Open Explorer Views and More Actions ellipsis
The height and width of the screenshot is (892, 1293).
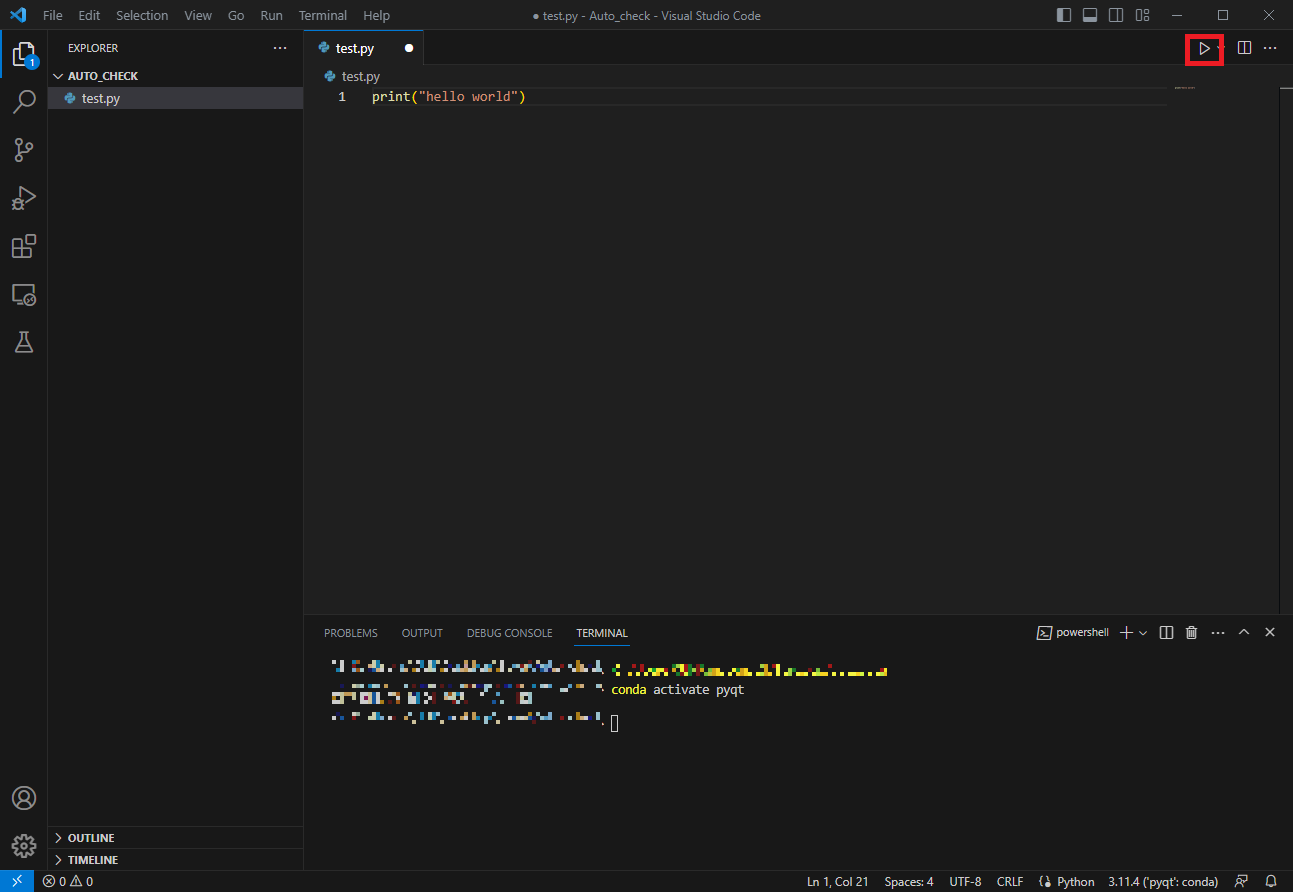tap(280, 48)
